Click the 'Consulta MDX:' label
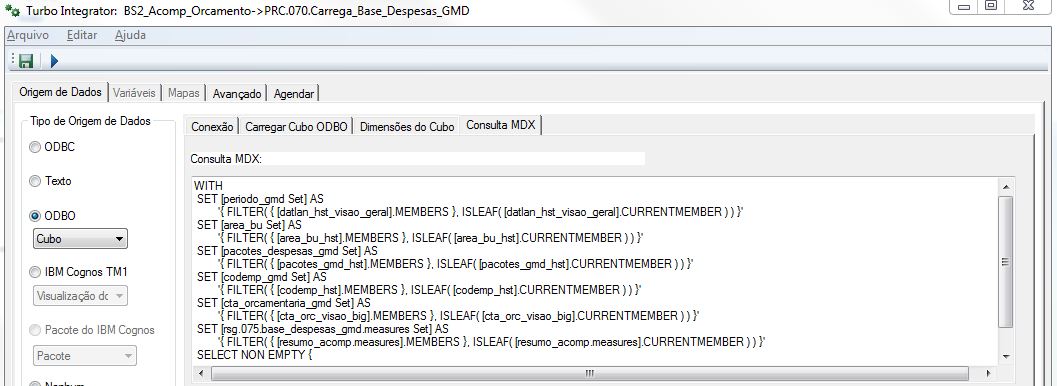The image size is (1057, 386). point(226,159)
